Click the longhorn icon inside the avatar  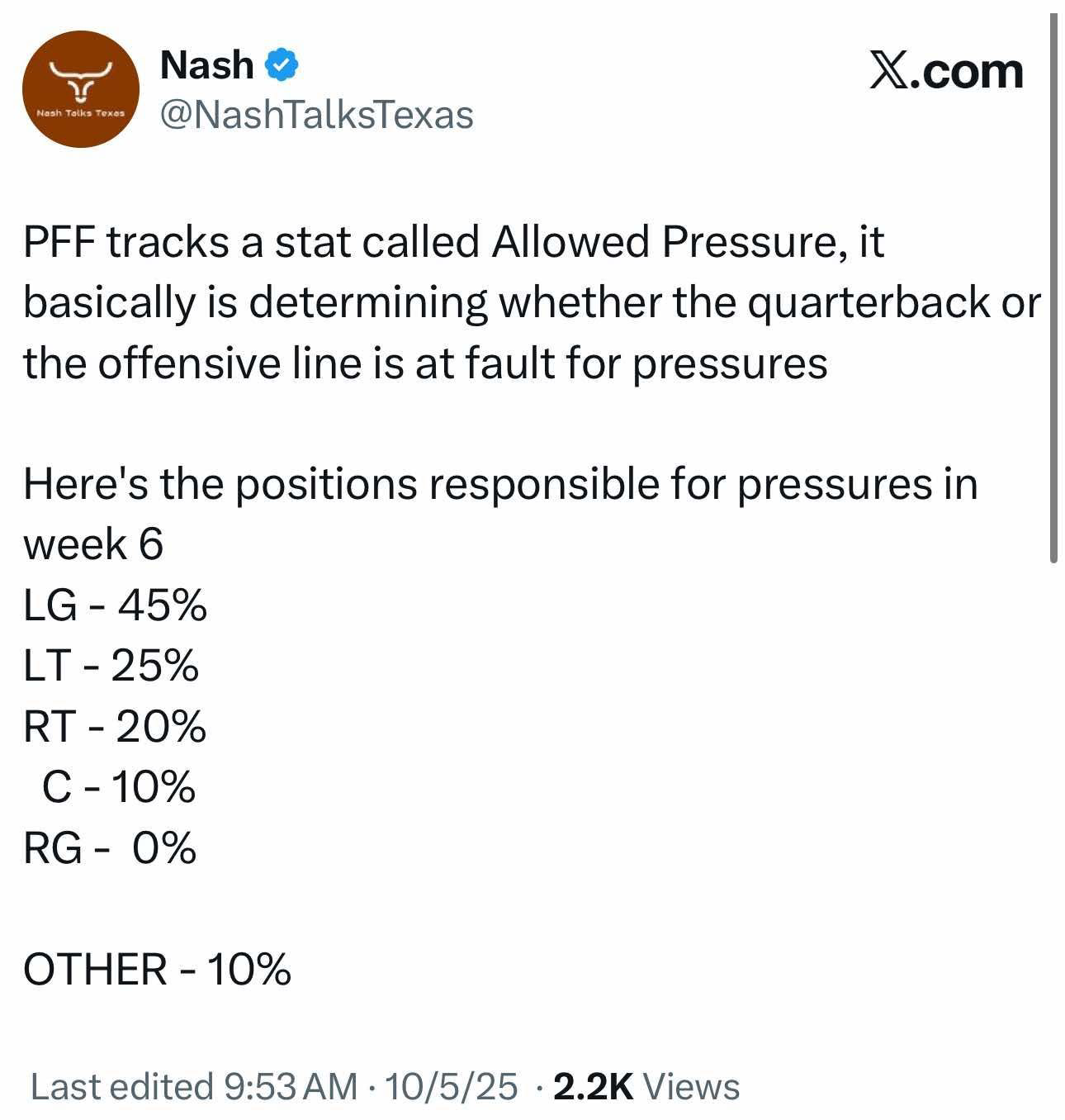tap(80, 79)
